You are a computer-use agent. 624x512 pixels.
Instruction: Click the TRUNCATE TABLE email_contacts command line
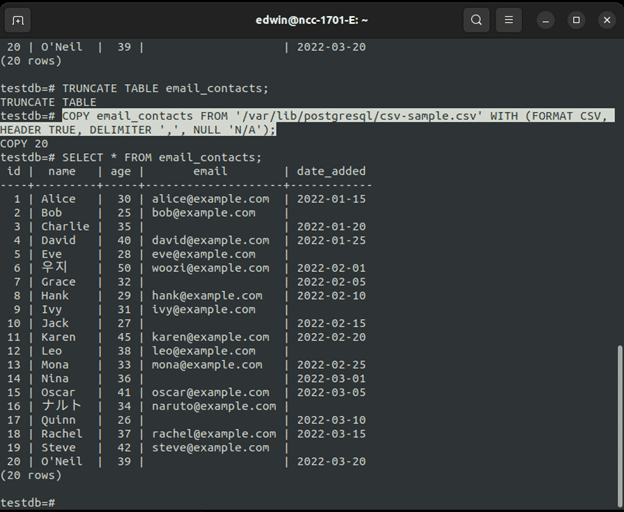[x=166, y=88]
